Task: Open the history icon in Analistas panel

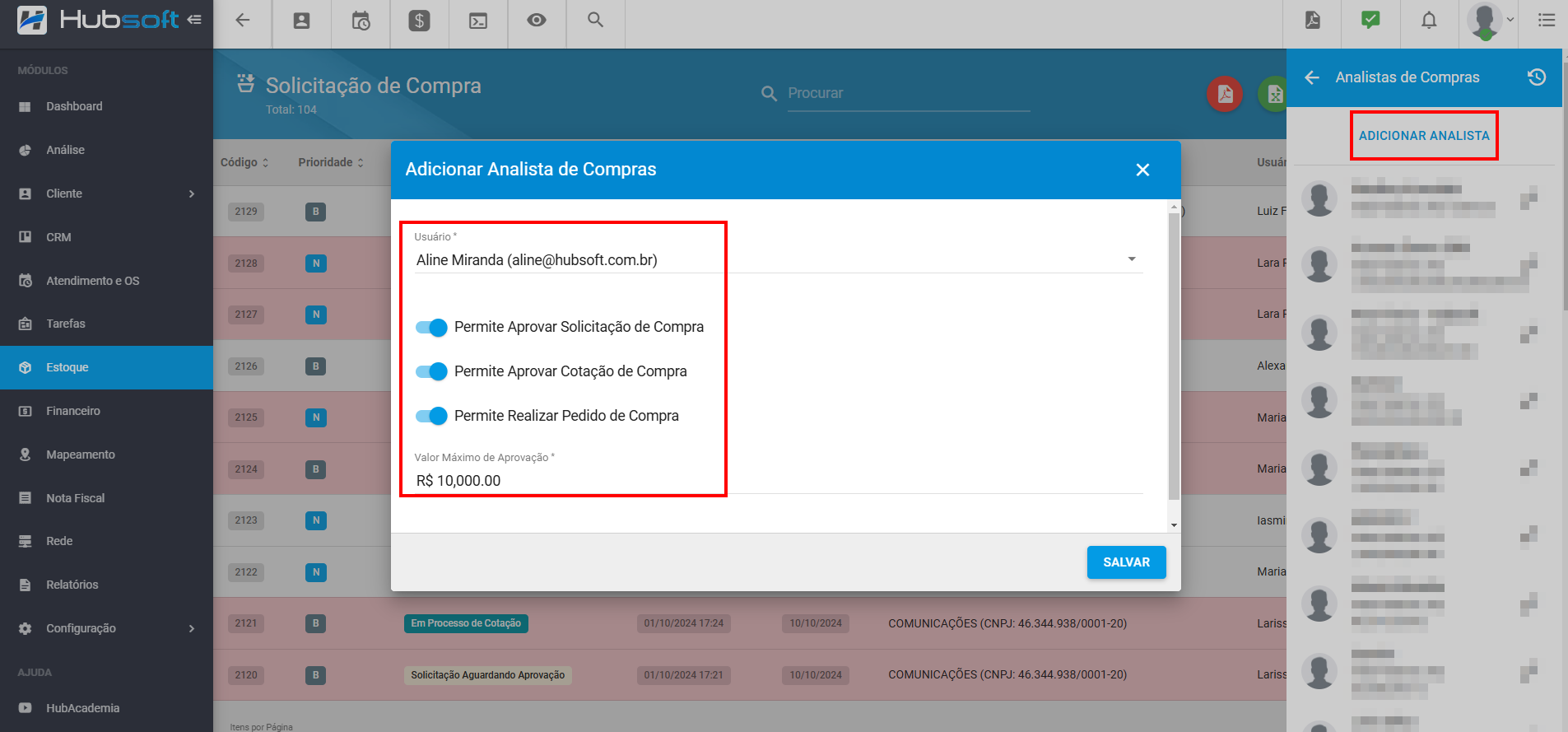Action: point(1537,77)
